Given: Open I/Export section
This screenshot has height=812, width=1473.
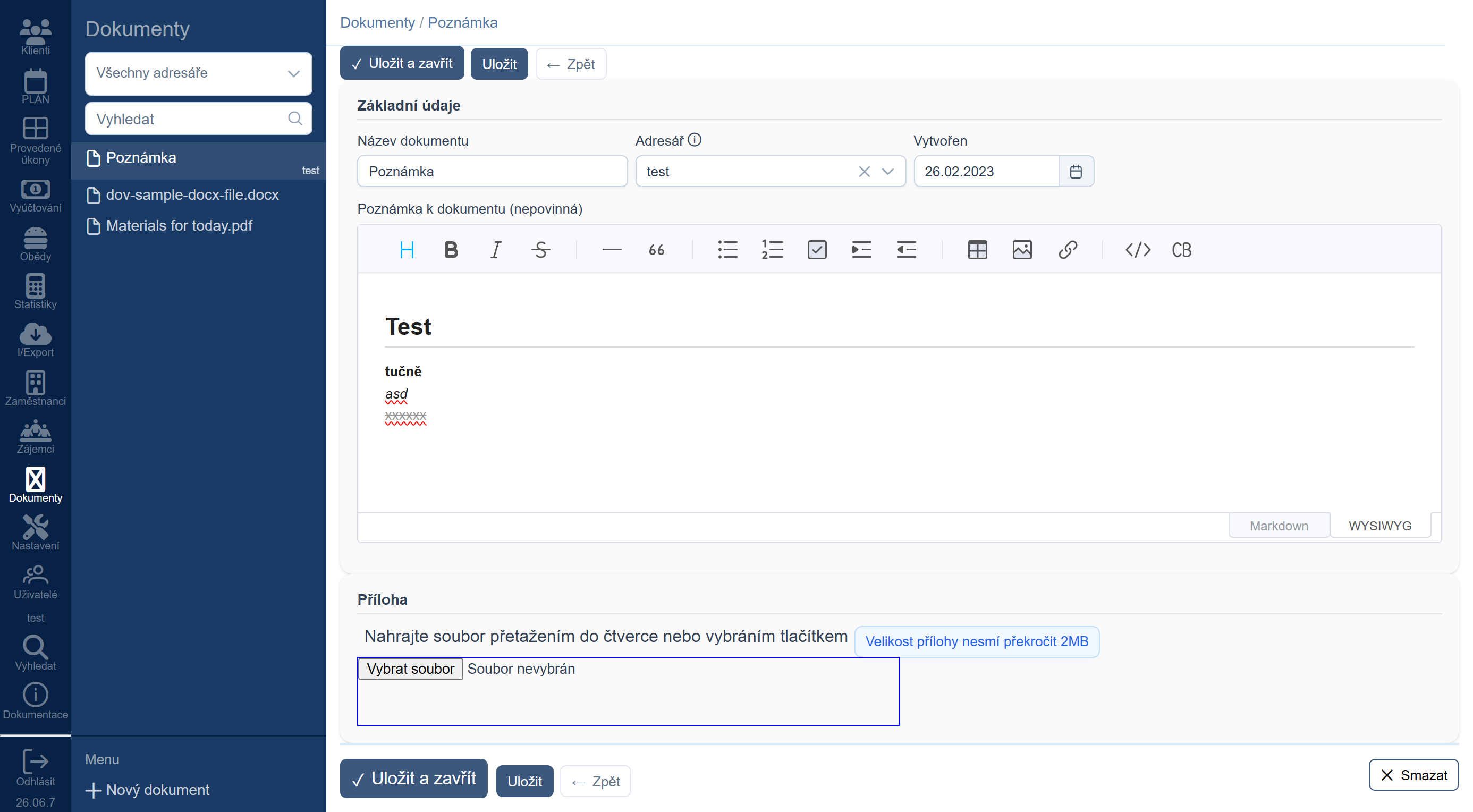Looking at the screenshot, I should point(36,340).
